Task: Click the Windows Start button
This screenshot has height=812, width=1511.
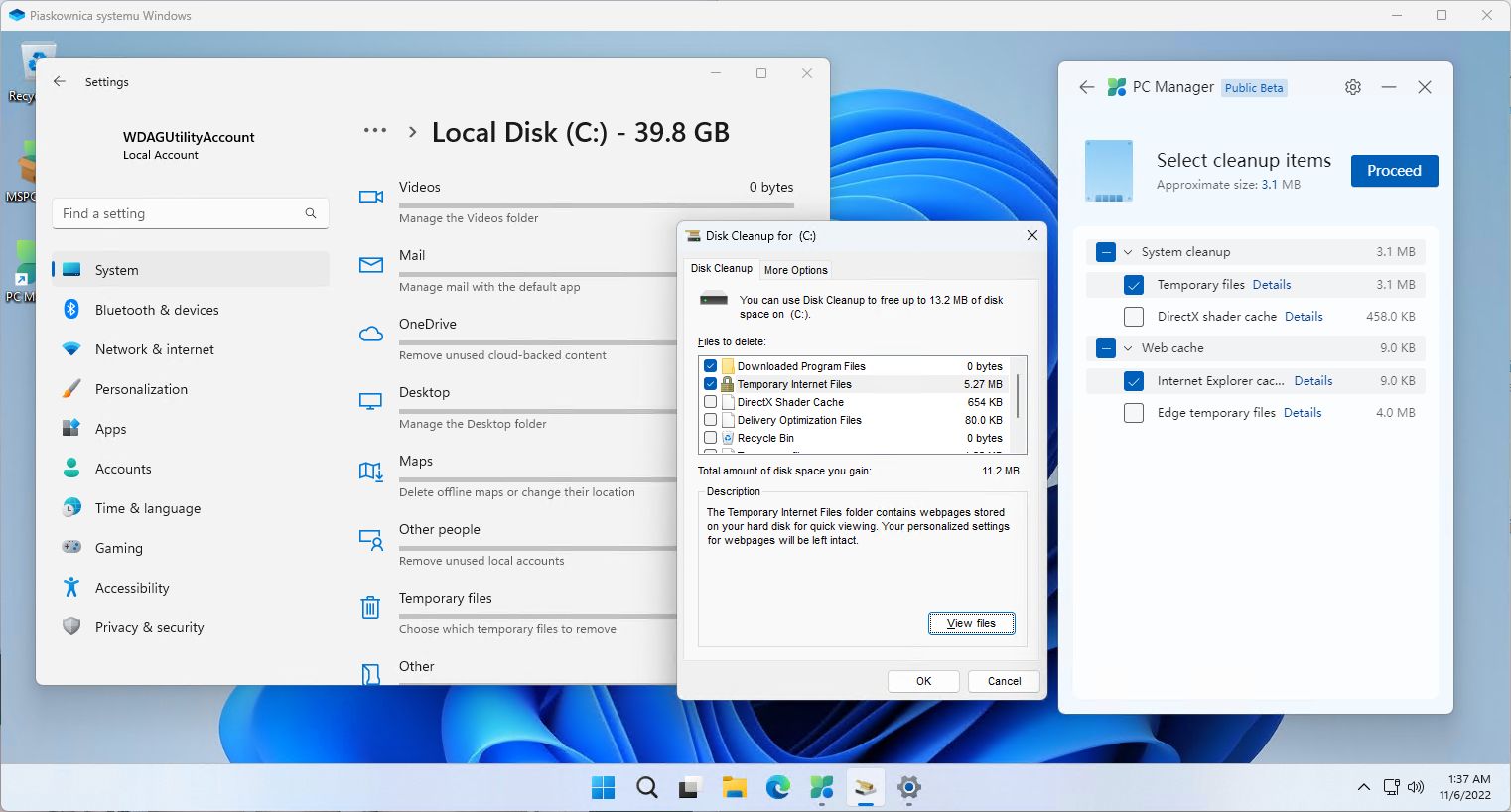Action: pyautogui.click(x=603, y=788)
